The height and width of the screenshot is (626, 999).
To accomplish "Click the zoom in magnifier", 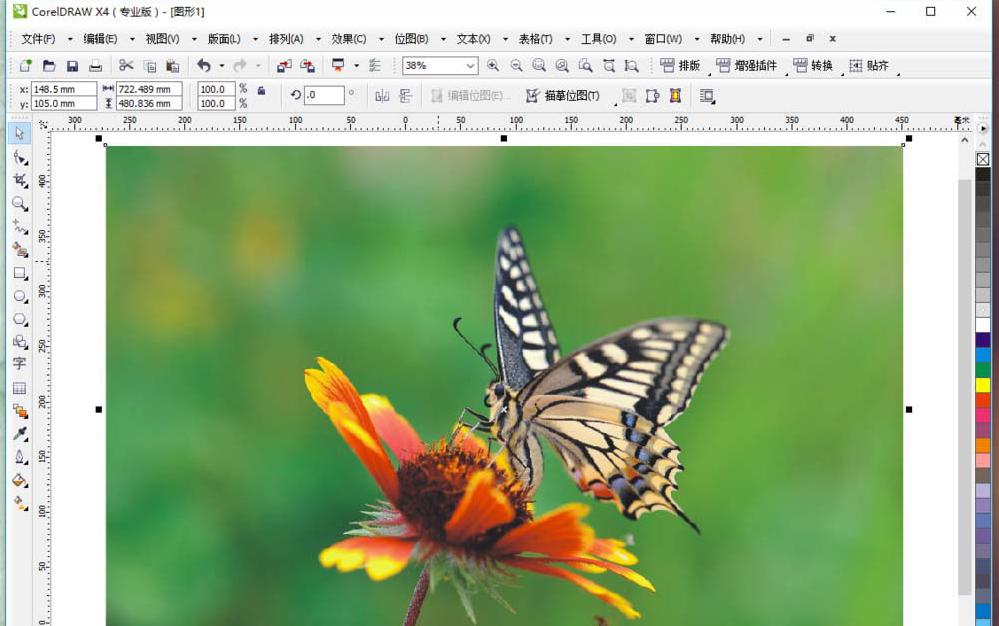I will [x=493, y=66].
